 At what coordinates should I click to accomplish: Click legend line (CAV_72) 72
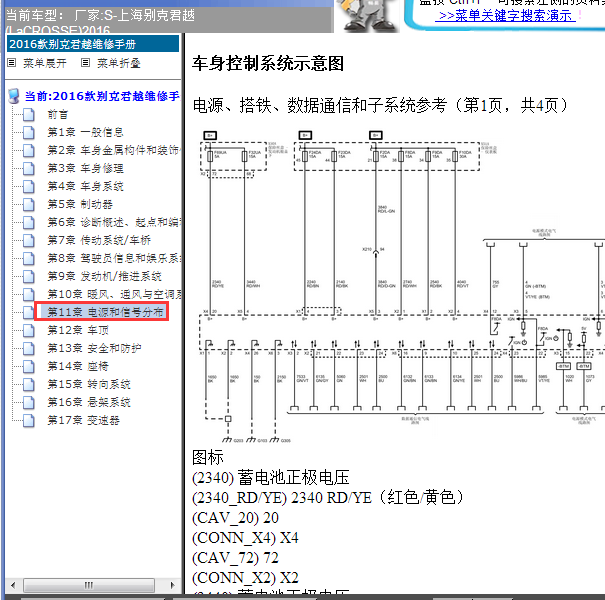[235, 558]
